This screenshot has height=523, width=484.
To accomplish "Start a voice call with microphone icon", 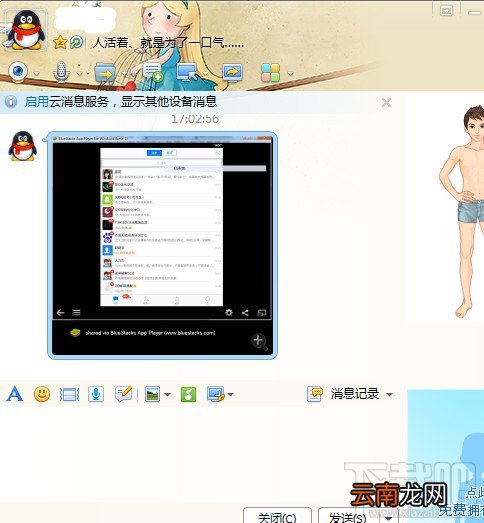I will point(61,72).
